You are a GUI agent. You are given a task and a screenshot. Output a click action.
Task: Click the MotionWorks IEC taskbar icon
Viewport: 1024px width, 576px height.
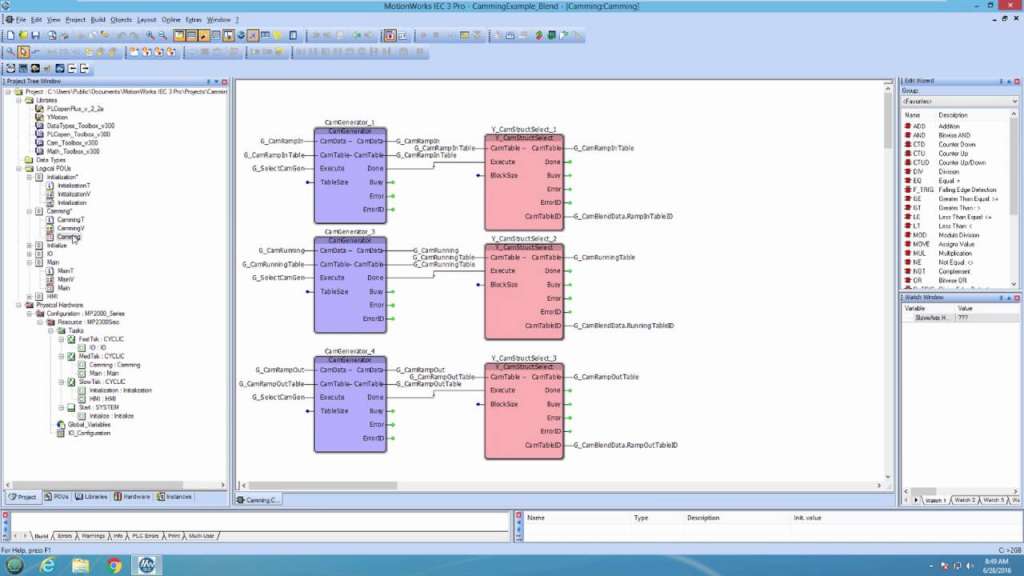[x=146, y=566]
